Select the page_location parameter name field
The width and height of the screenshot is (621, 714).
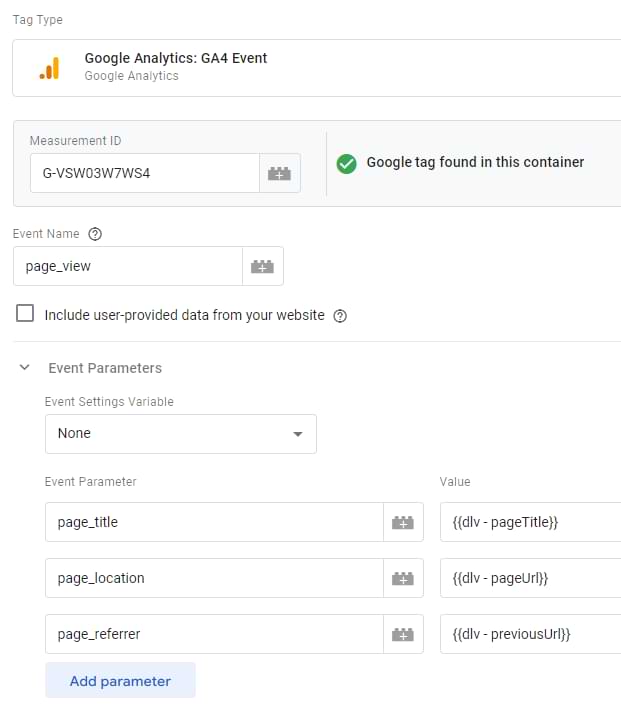[x=214, y=578]
